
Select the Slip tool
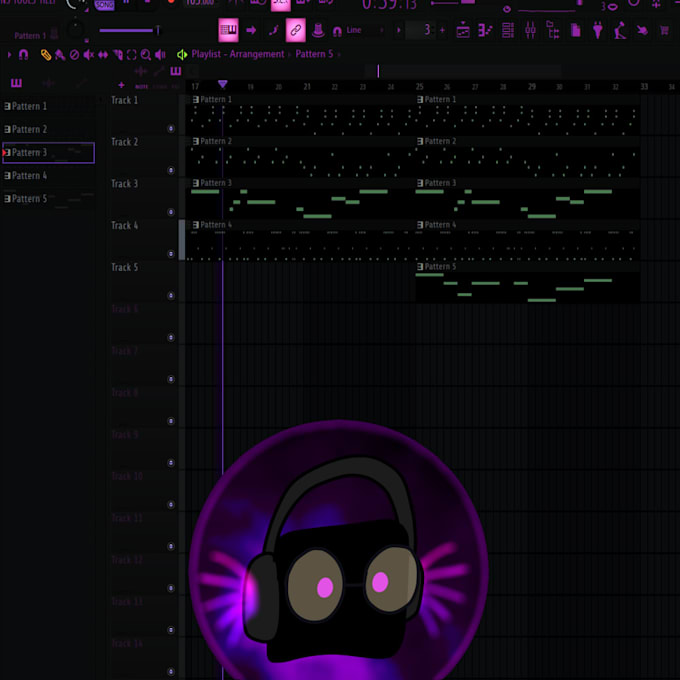coord(103,55)
